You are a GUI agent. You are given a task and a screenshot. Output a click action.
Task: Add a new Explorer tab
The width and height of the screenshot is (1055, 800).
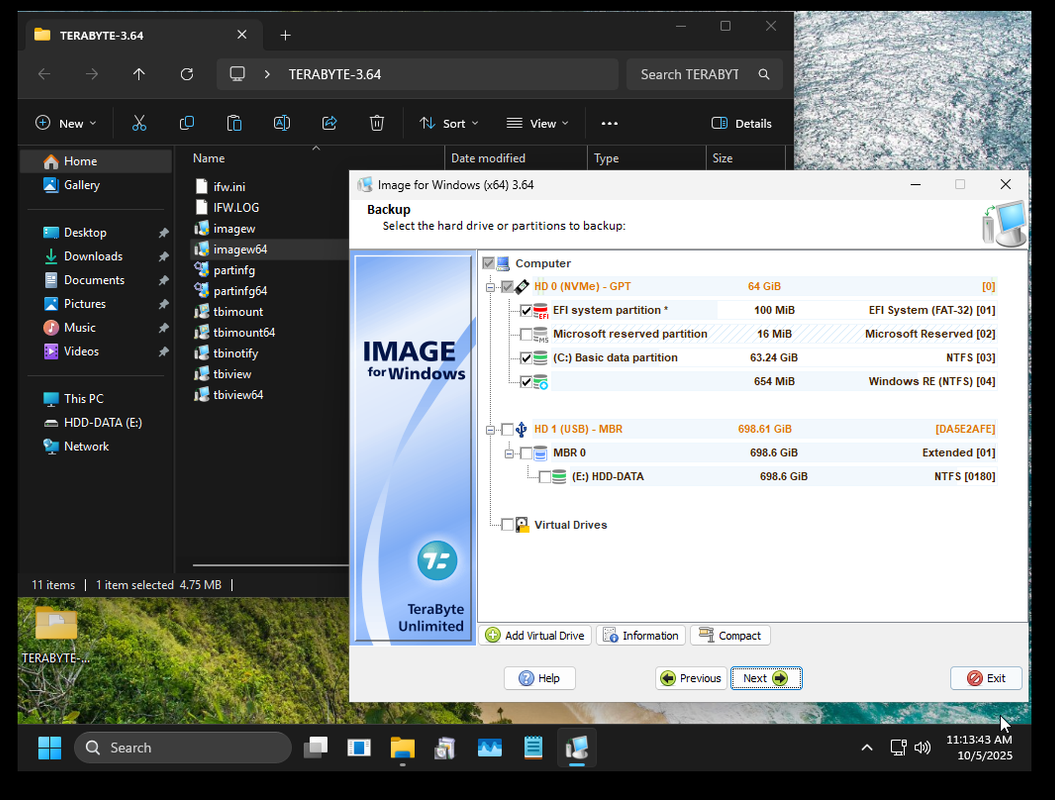coord(285,35)
